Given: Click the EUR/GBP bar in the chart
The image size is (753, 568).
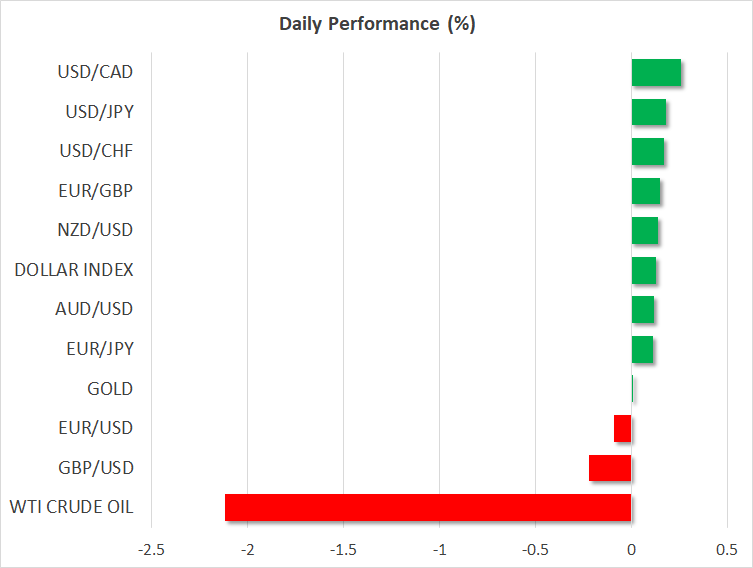Looking at the screenshot, I should click(645, 191).
